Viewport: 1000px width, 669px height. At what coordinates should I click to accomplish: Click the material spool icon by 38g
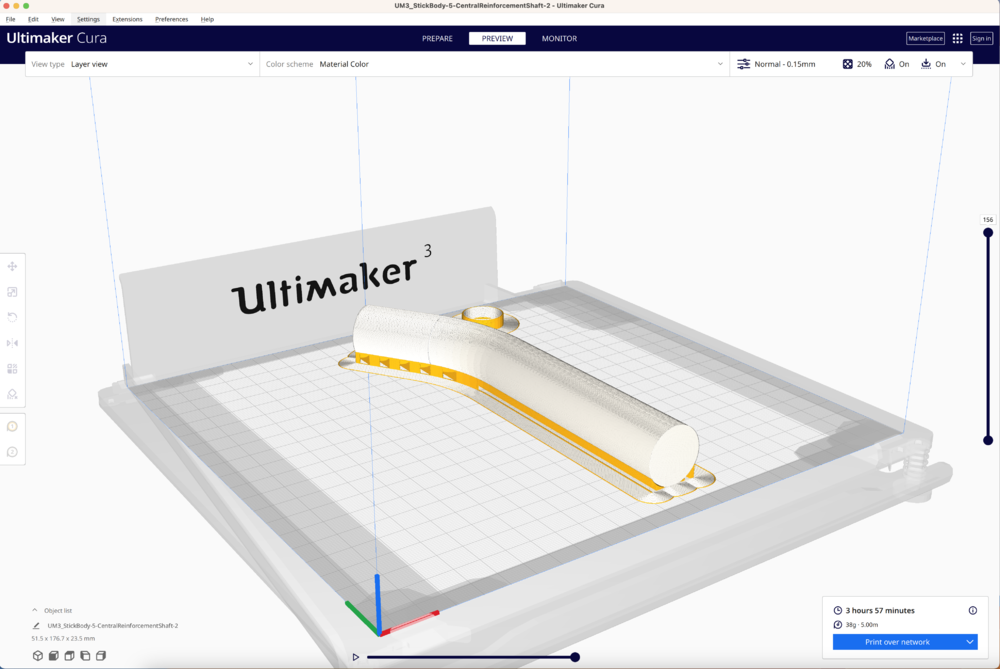pos(837,624)
